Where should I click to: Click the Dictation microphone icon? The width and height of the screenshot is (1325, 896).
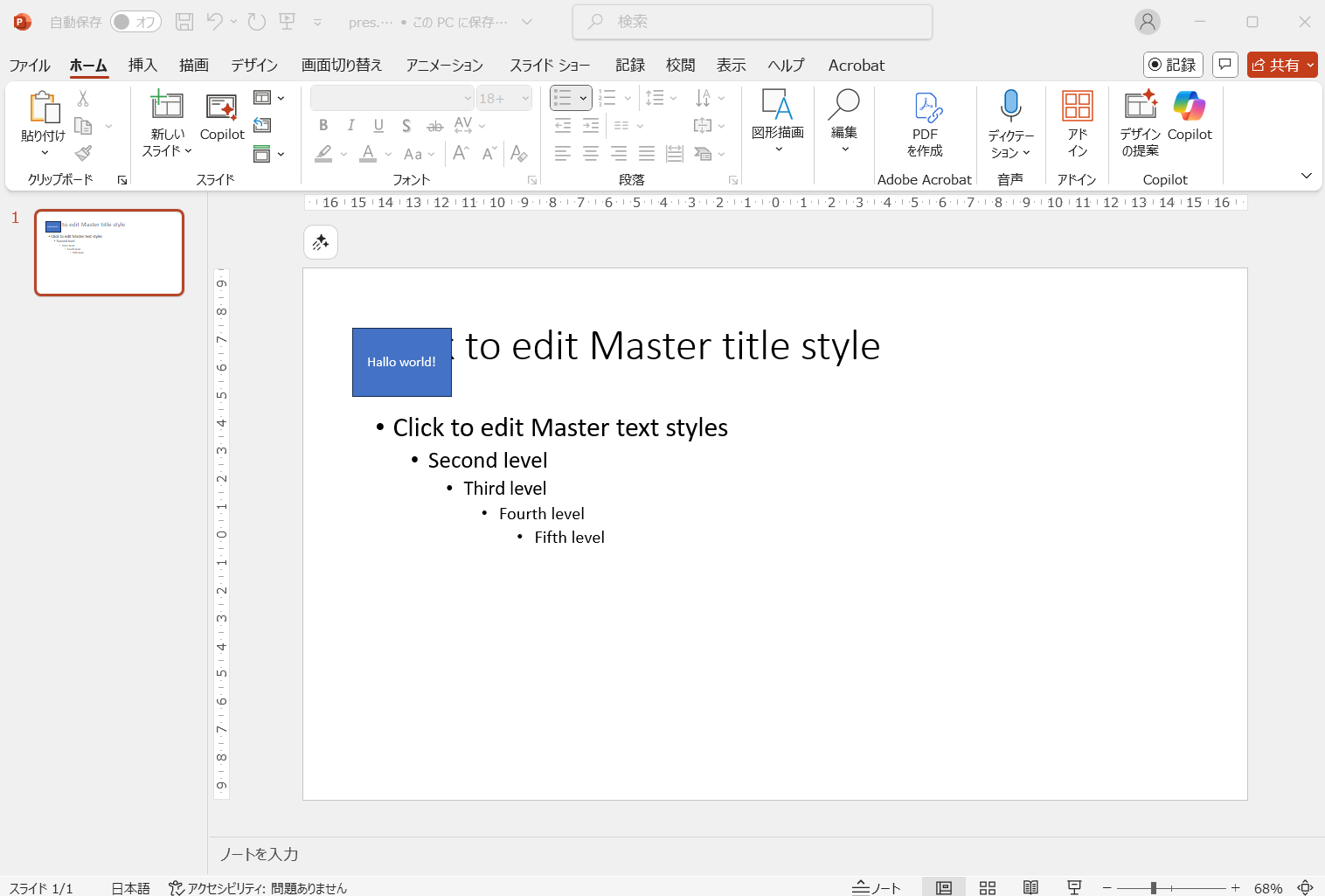pyautogui.click(x=1010, y=106)
